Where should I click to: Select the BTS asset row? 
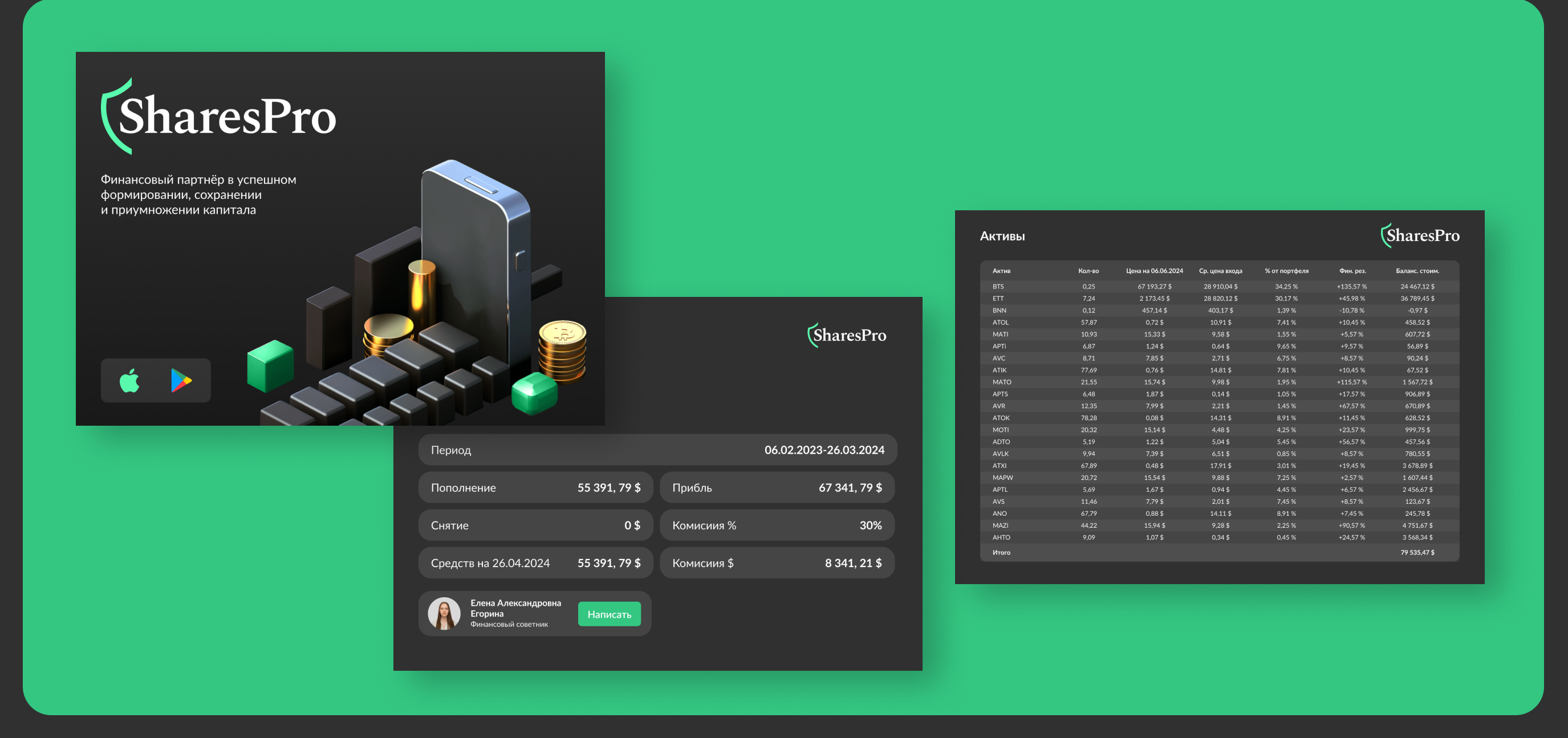click(x=1219, y=287)
